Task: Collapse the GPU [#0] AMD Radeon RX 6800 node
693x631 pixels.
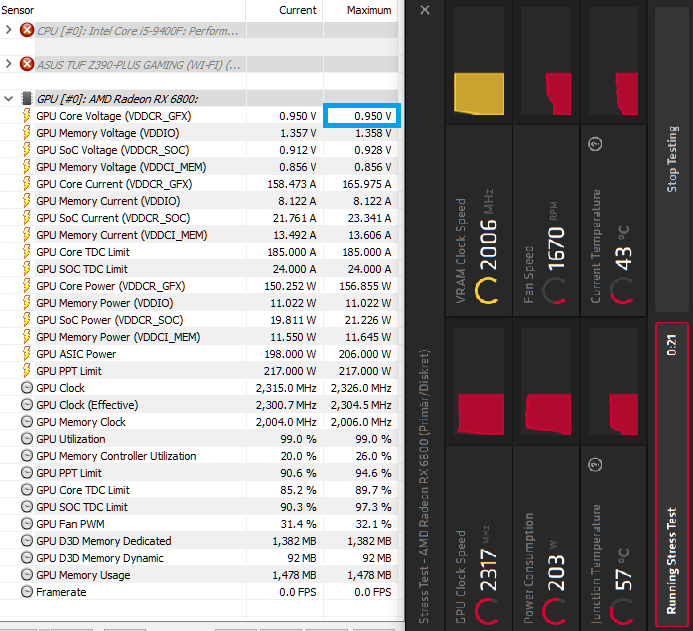Action: (8, 99)
